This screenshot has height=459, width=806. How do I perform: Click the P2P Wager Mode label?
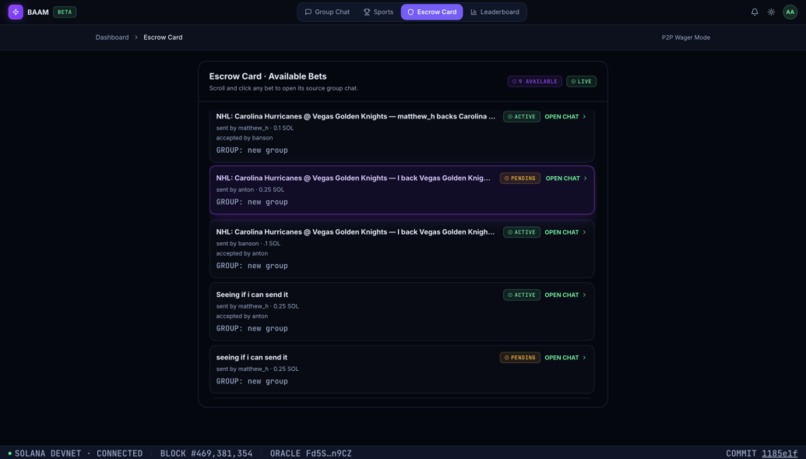(x=686, y=38)
